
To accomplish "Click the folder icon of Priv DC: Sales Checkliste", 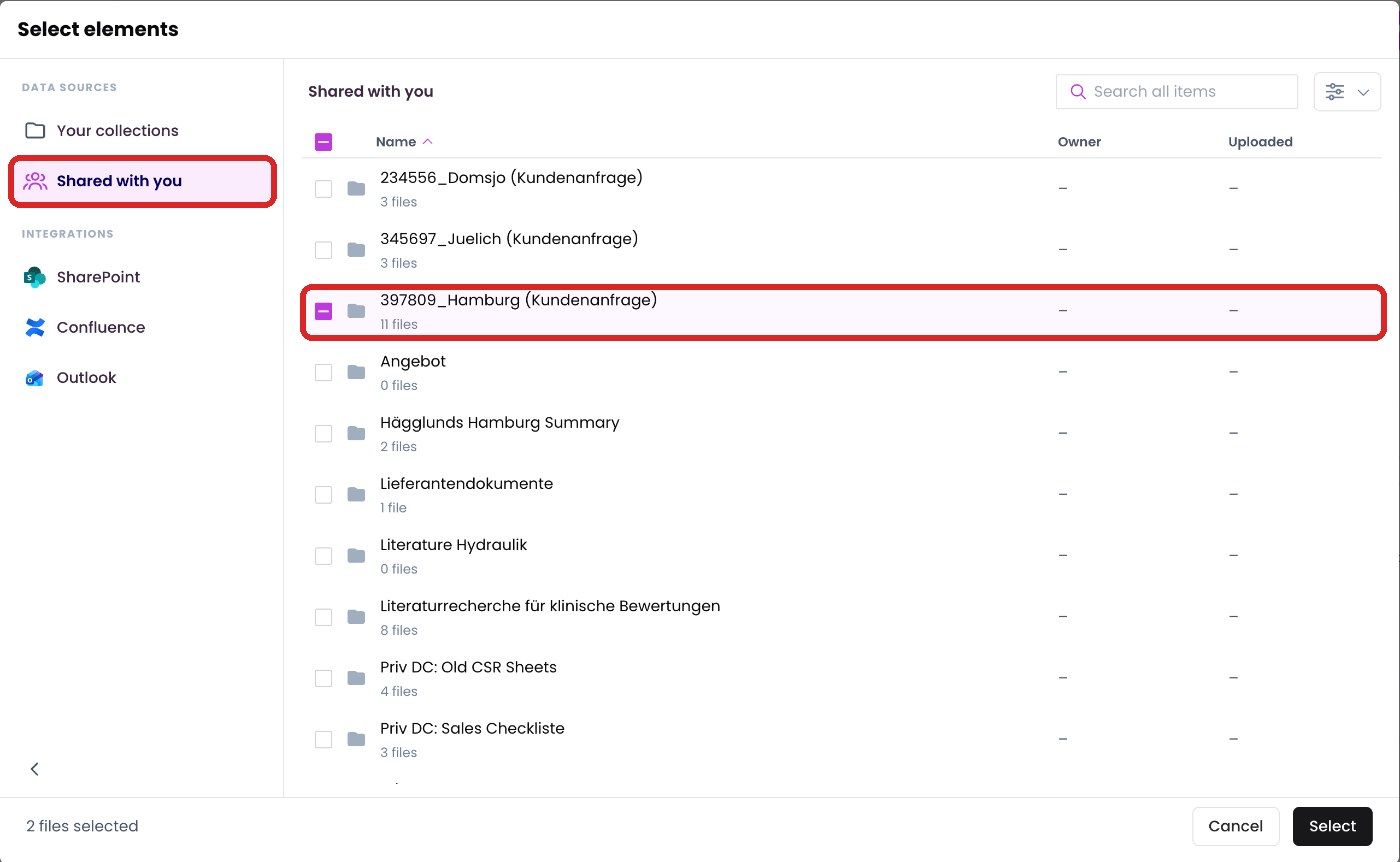I will (x=356, y=739).
